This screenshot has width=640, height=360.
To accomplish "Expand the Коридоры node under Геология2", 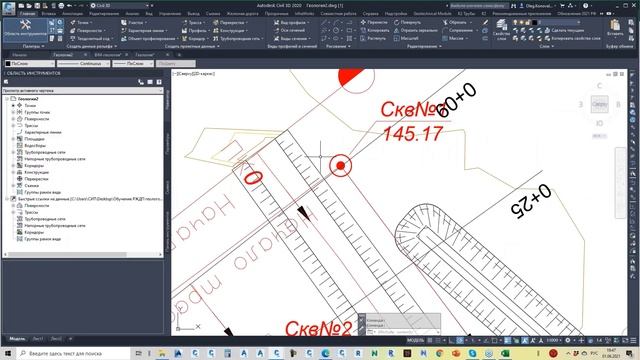I will 13,166.
